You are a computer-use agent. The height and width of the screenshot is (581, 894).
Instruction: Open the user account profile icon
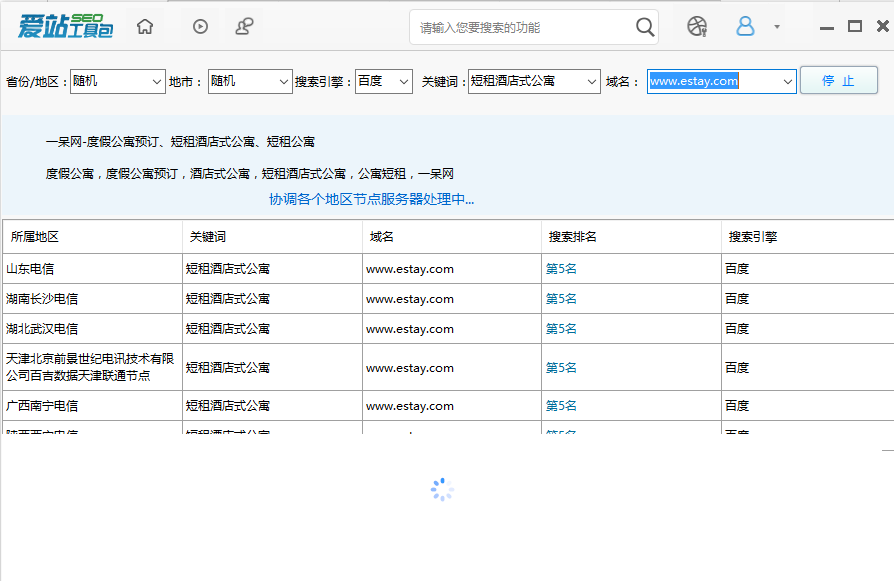[x=745, y=27]
